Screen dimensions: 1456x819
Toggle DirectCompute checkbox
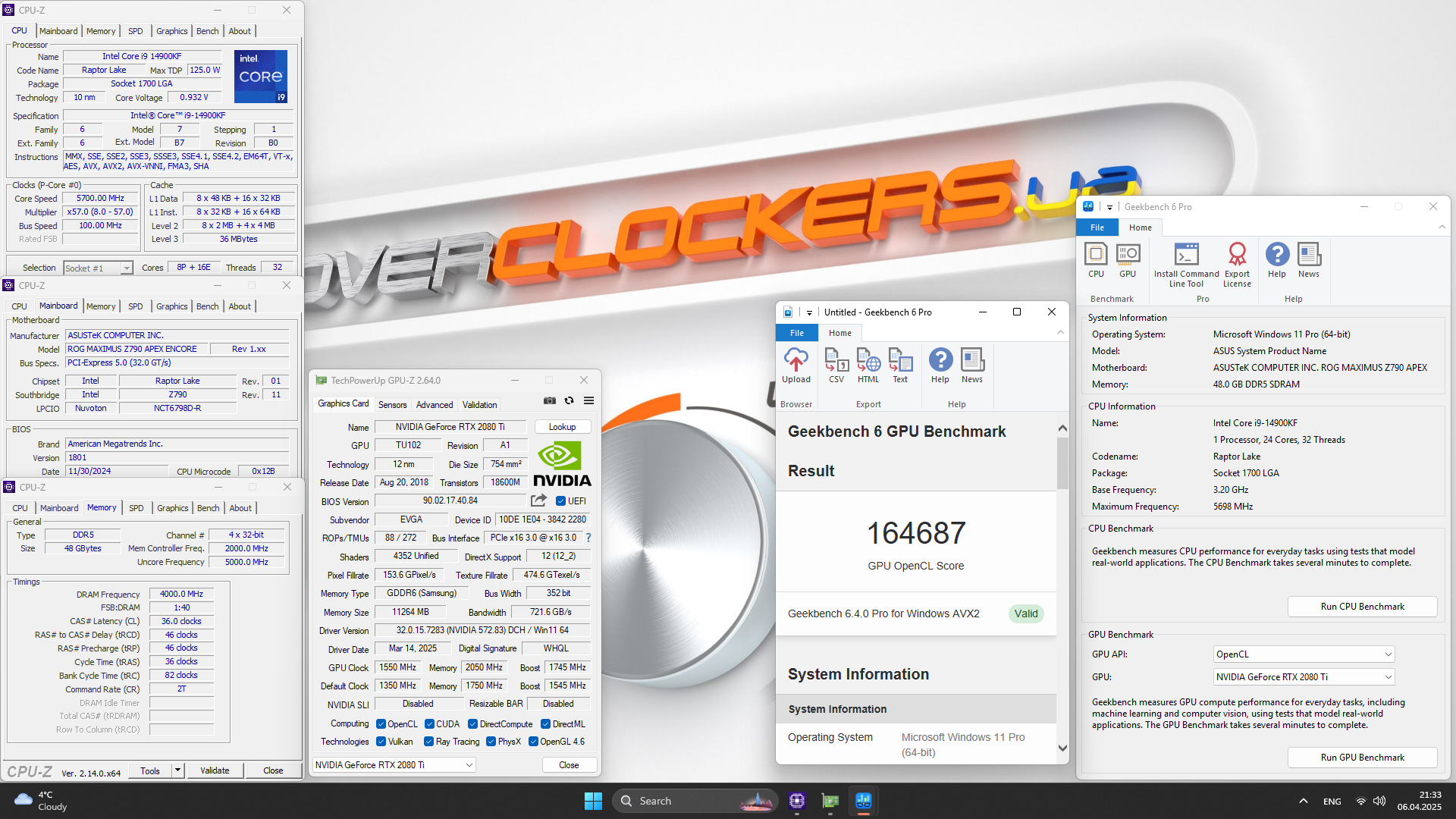[473, 724]
